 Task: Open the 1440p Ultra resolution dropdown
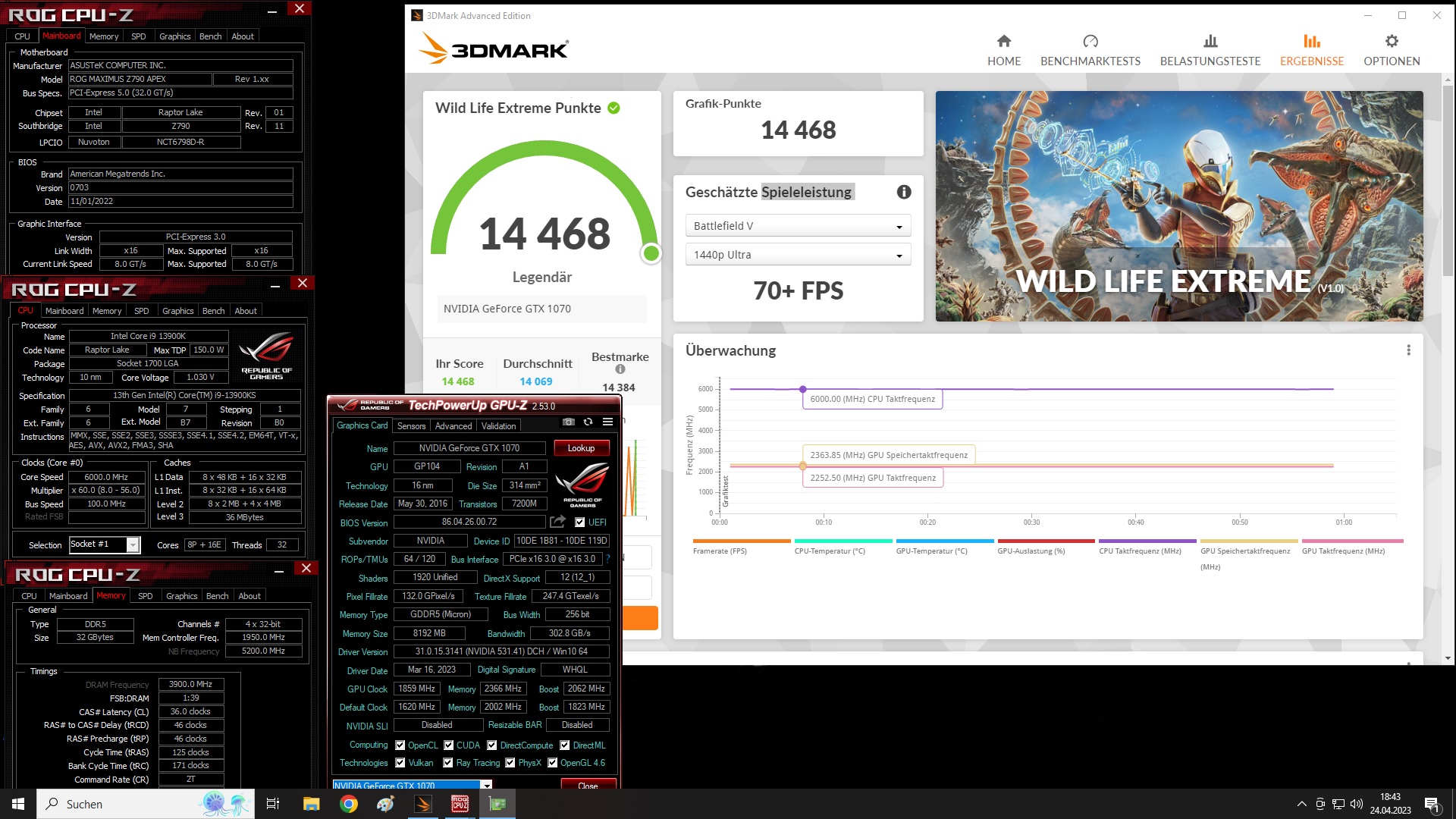tap(798, 255)
